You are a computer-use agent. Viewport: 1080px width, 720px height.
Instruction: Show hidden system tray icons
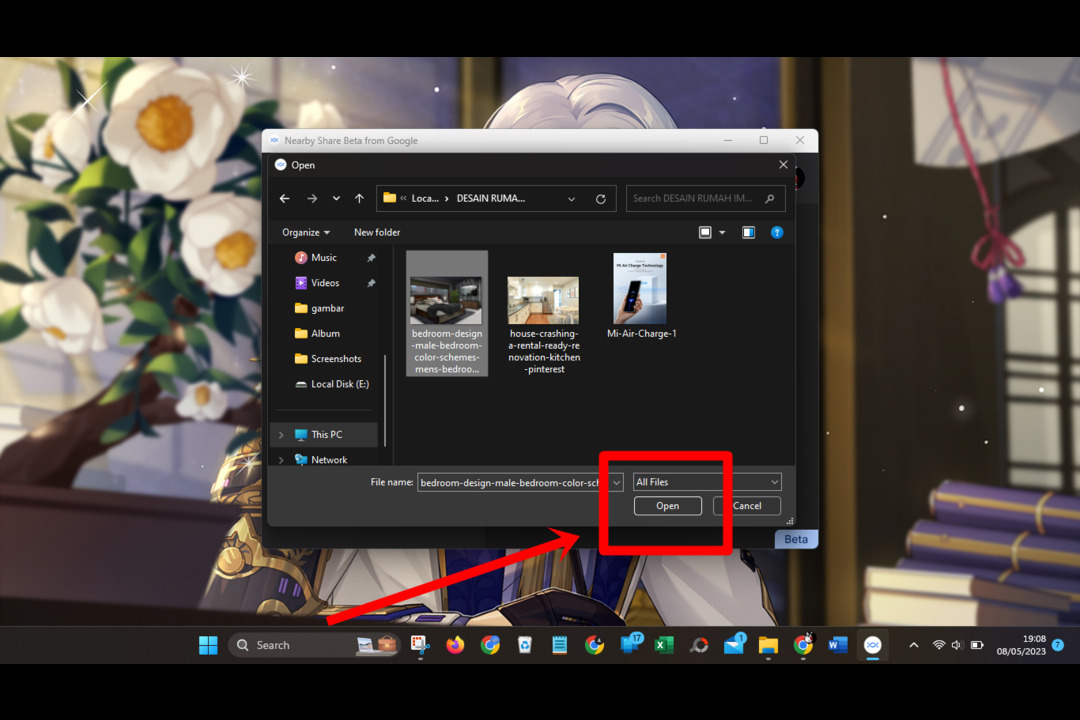click(914, 646)
